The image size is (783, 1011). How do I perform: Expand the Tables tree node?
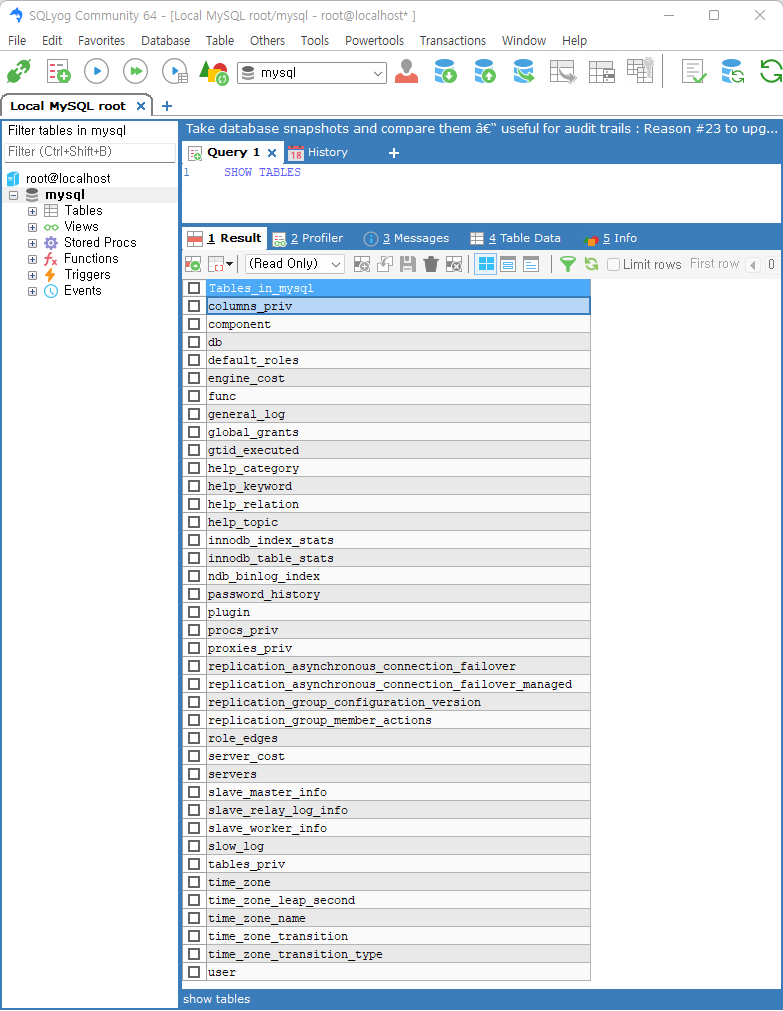click(32, 211)
